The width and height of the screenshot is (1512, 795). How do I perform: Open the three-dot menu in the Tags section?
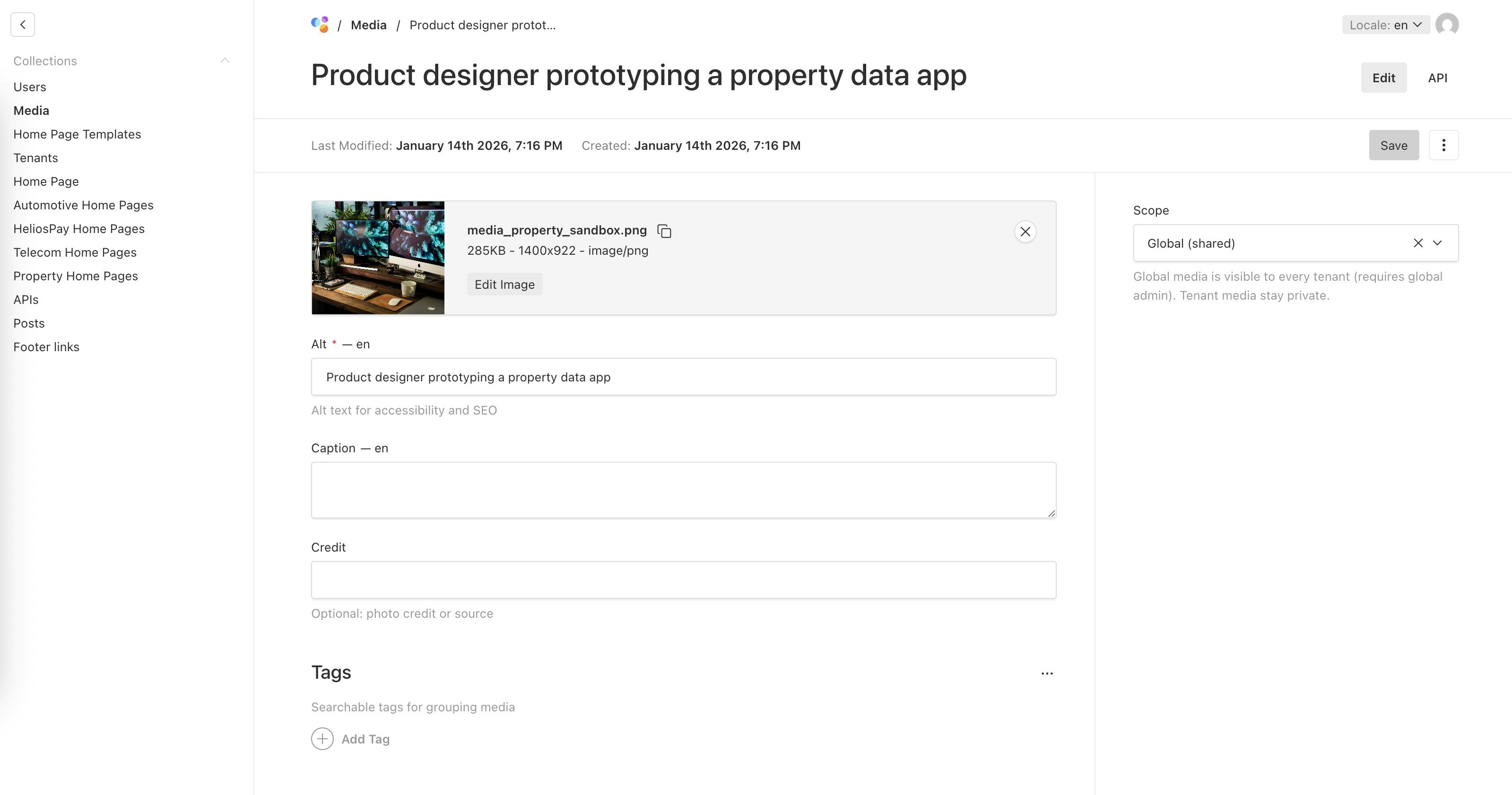(x=1047, y=673)
